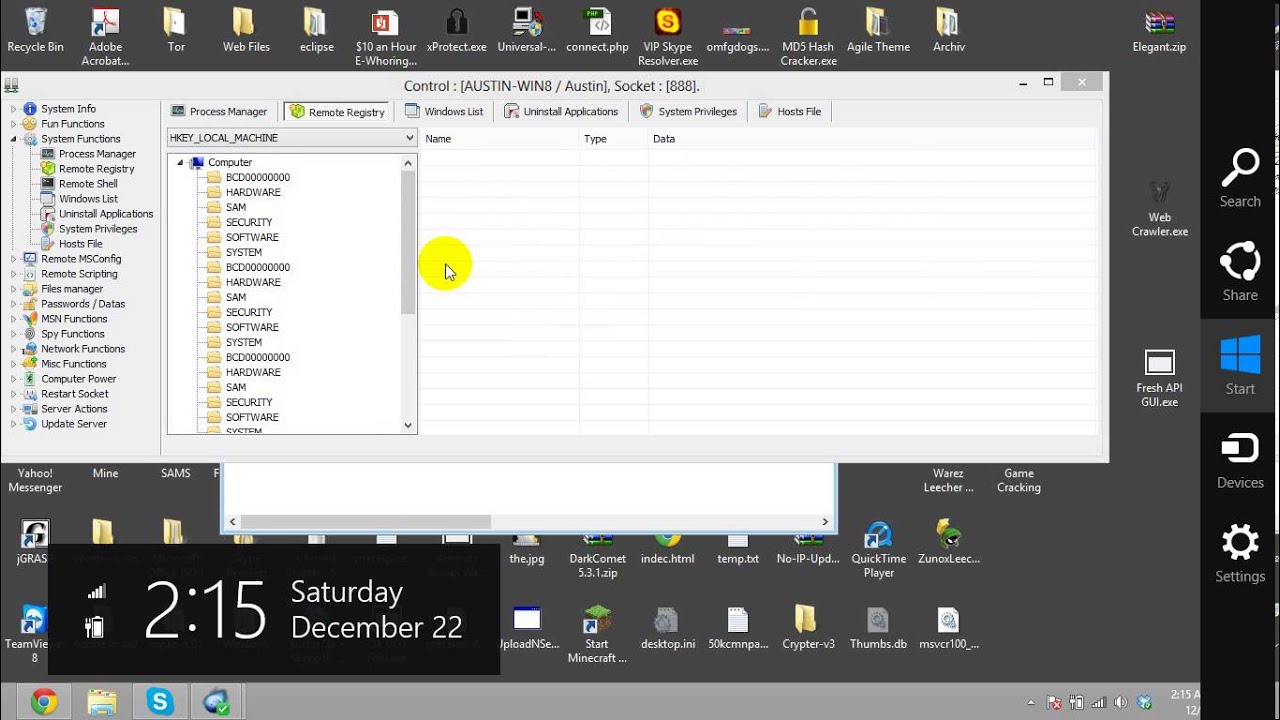Select the Hosts File tab

(x=790, y=112)
